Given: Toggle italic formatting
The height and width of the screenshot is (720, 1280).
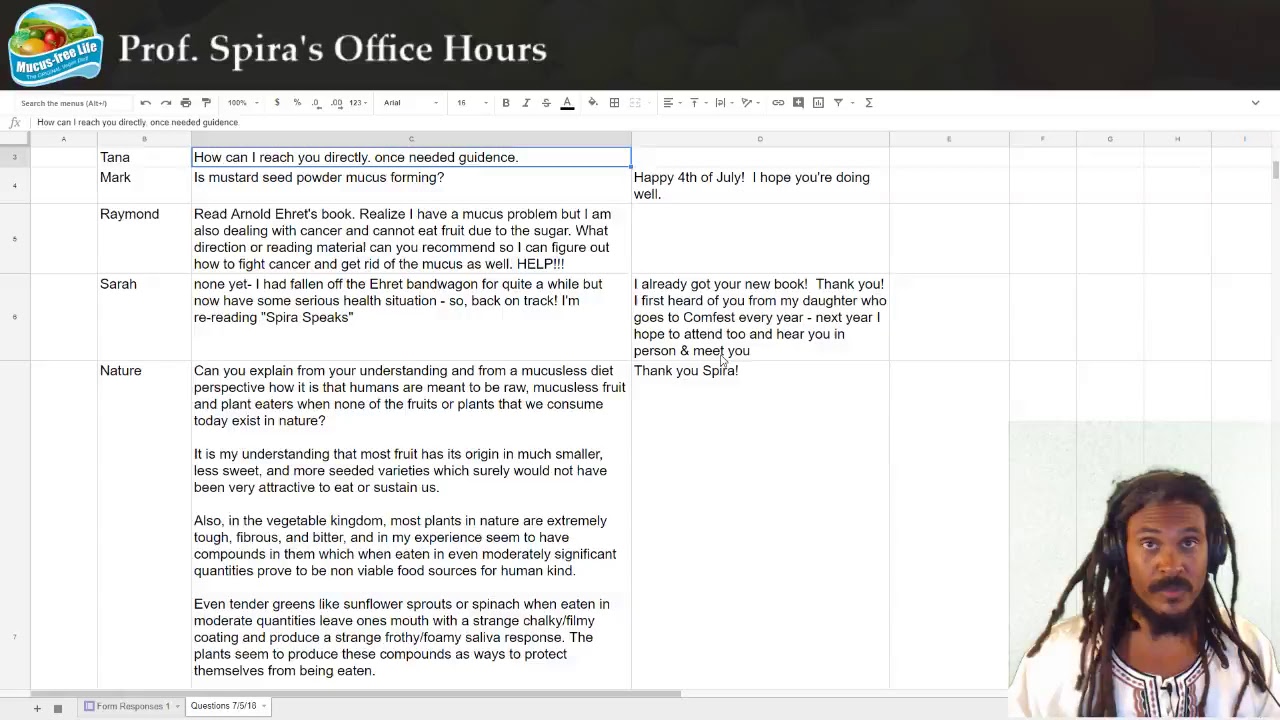Looking at the screenshot, I should [x=526, y=103].
